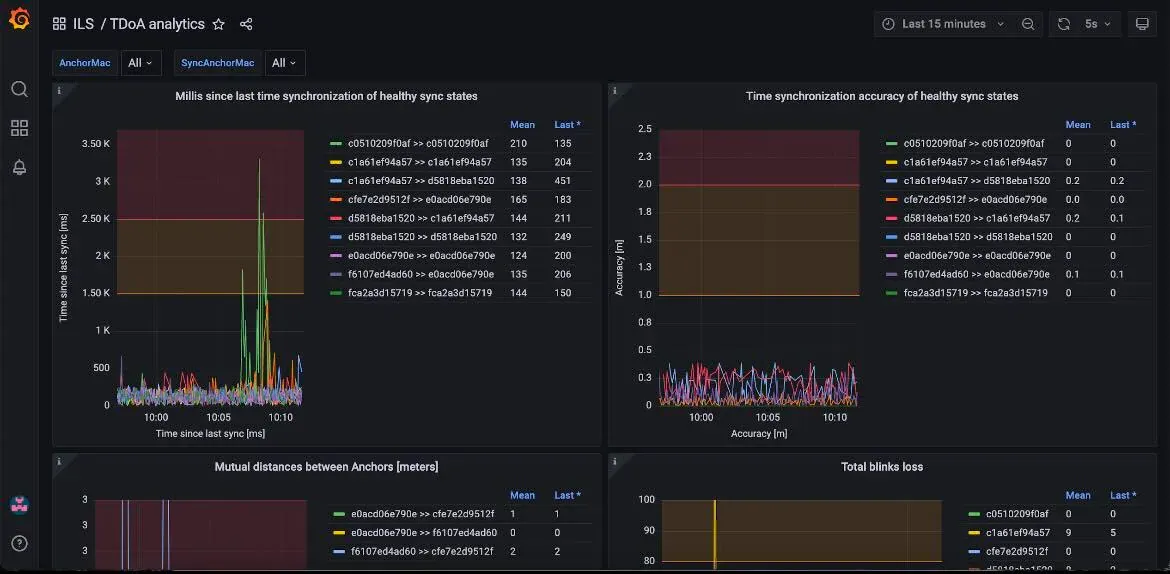Open the Last 15 minutes time picker

pos(944,24)
